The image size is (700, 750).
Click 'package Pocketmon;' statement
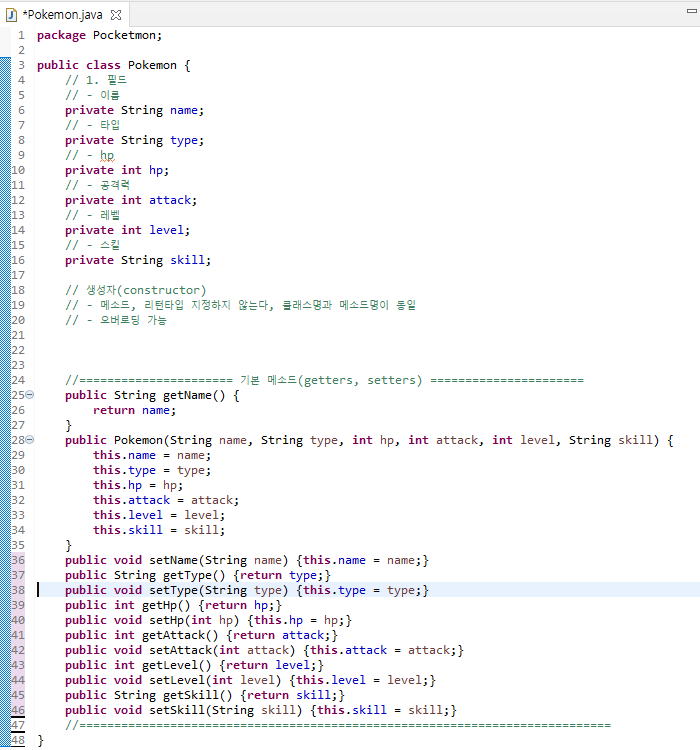tap(100, 35)
